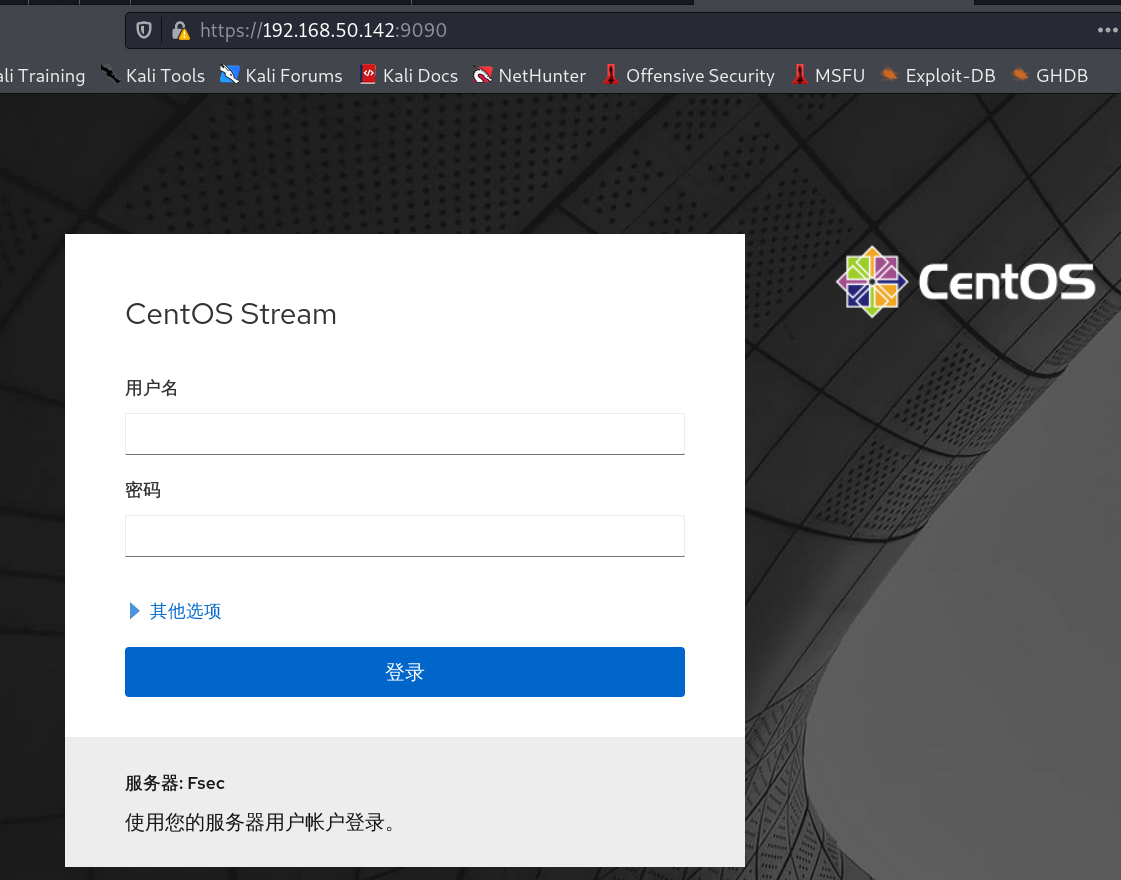Click the shield tracking protection icon

click(144, 30)
